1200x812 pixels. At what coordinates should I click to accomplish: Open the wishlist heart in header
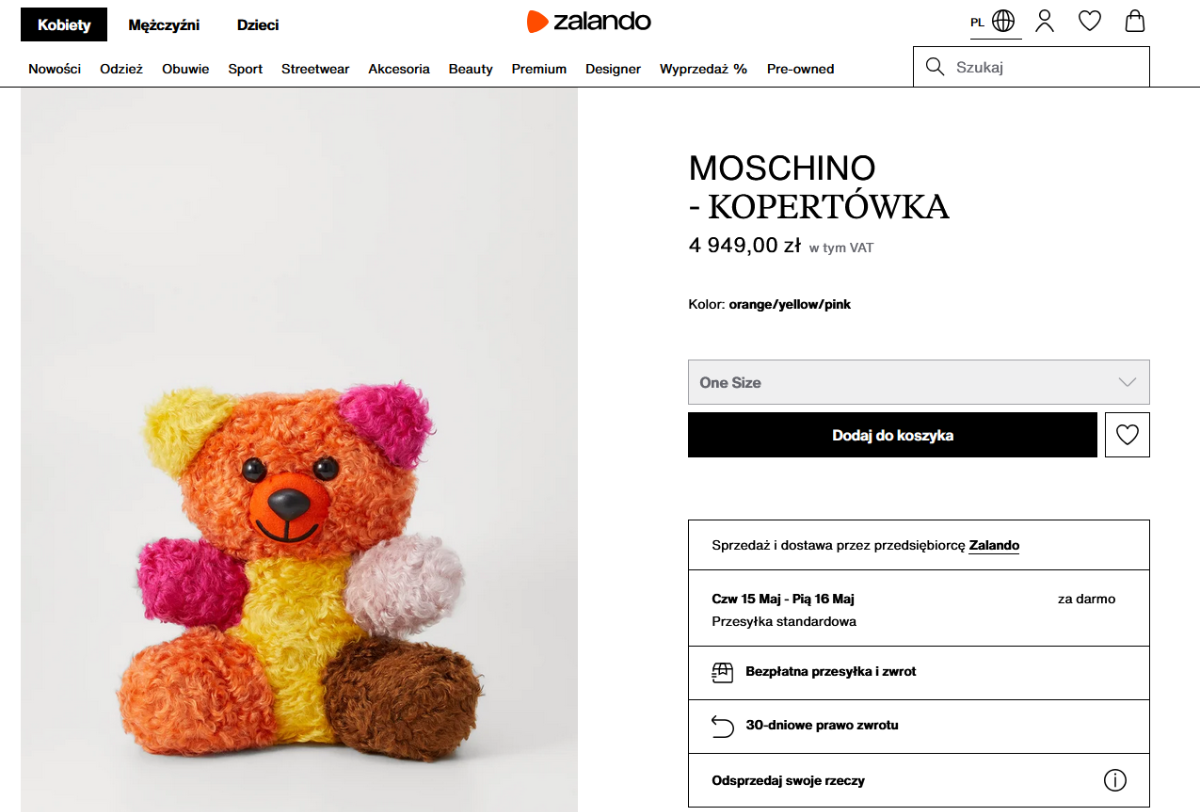[x=1089, y=21]
